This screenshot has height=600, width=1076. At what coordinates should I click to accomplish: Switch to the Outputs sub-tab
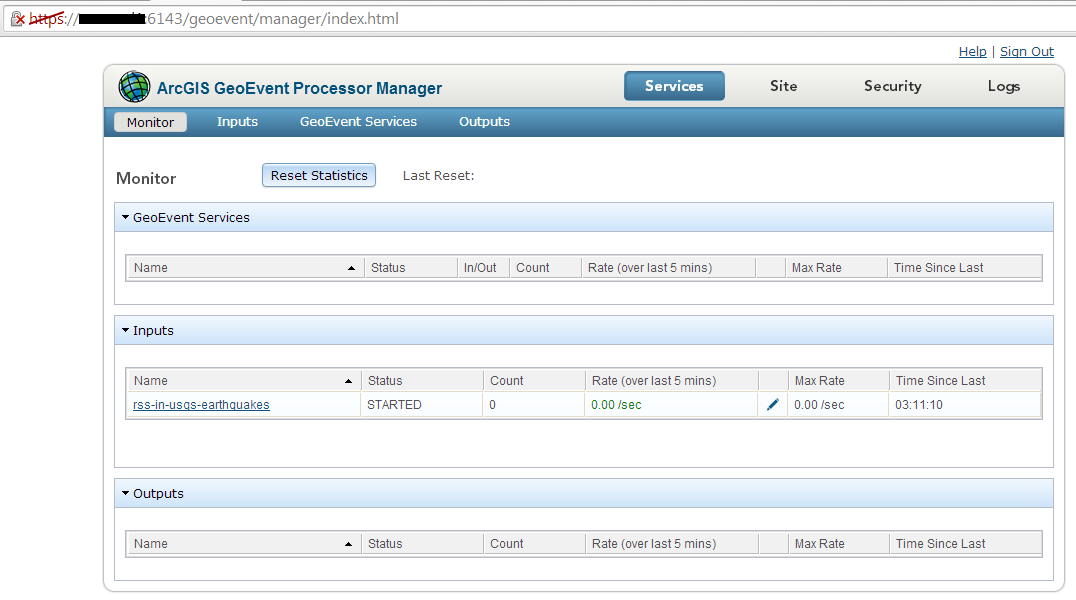coord(484,122)
